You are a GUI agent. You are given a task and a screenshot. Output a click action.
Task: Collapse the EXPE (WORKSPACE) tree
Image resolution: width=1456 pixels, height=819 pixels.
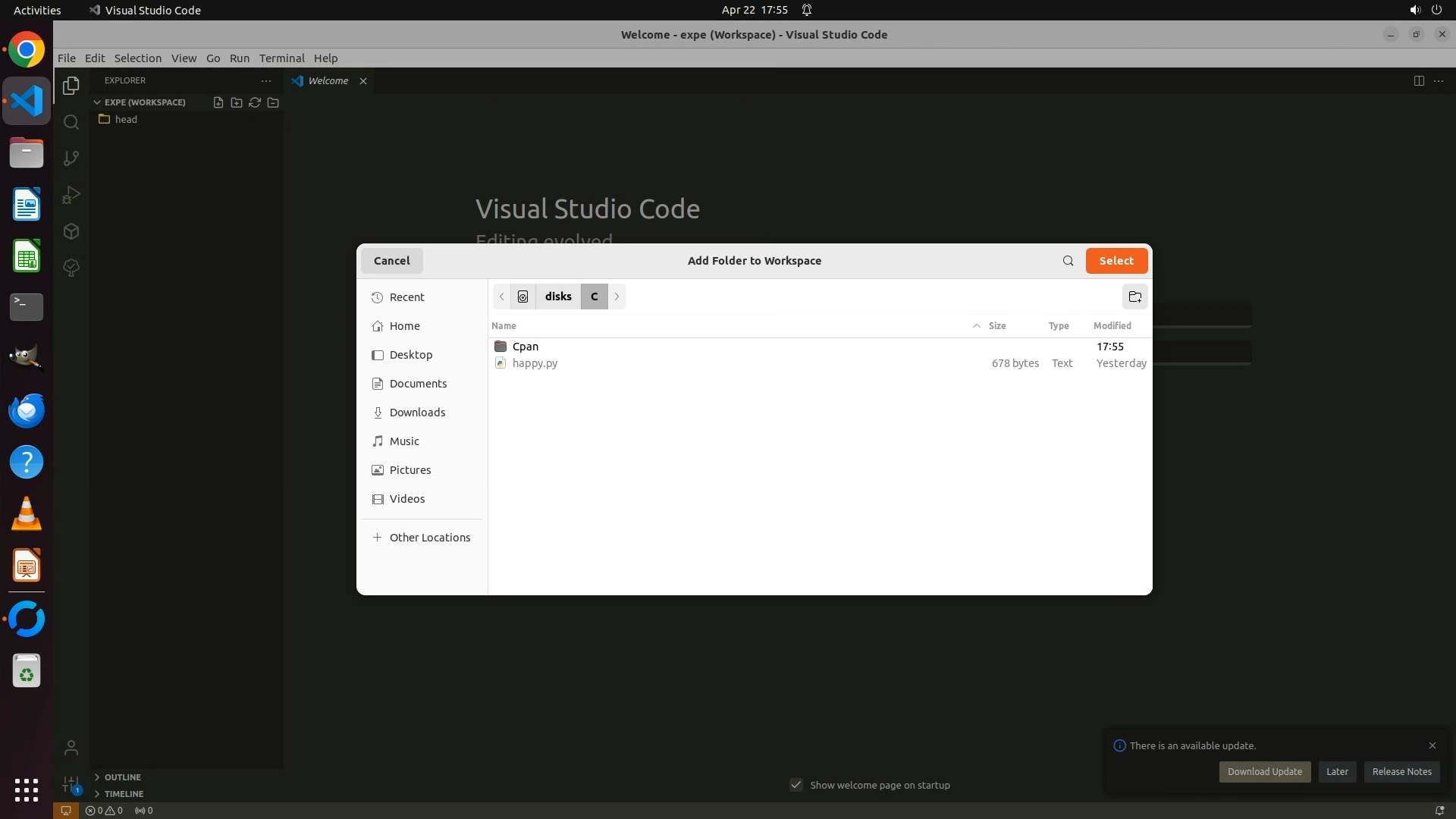pos(97,102)
